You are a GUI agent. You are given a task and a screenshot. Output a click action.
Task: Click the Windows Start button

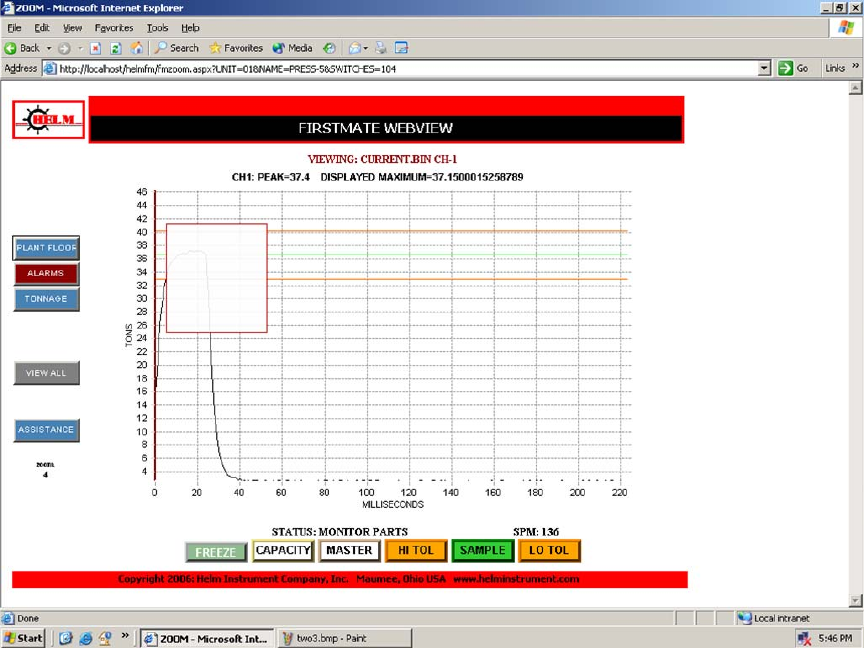23,639
